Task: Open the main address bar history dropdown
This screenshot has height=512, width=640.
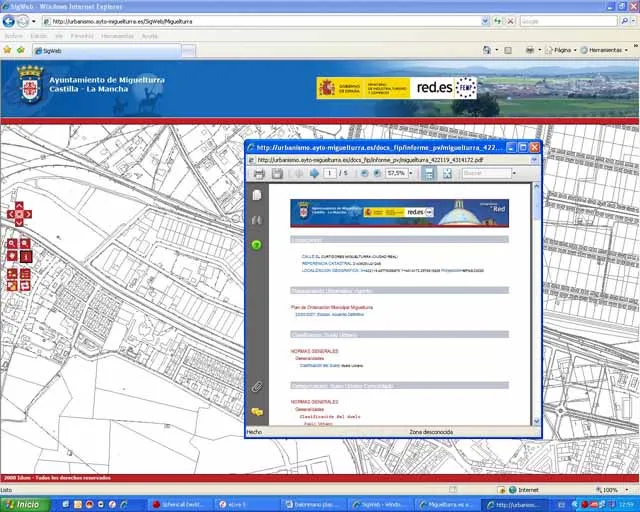Action: (485, 21)
